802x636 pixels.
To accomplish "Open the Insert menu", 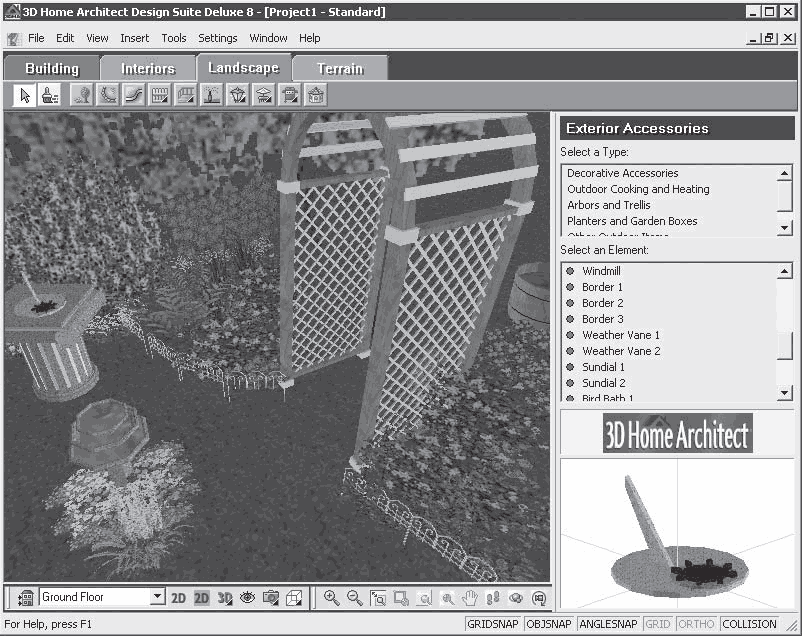I will coord(134,38).
